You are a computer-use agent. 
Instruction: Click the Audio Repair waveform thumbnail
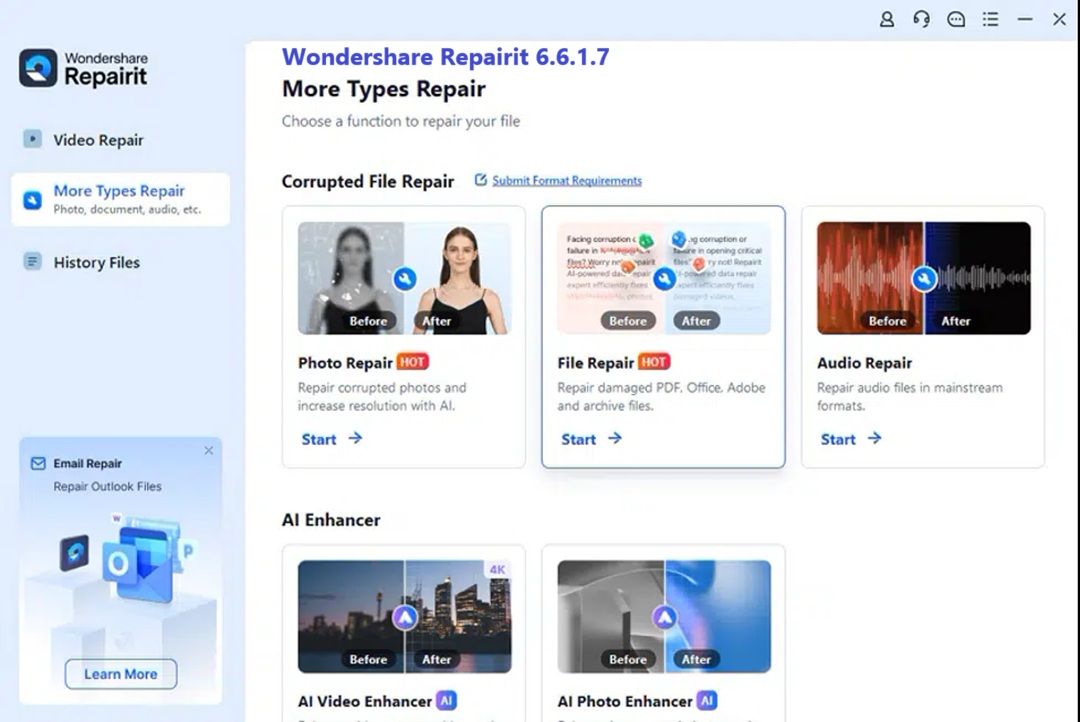pyautogui.click(x=924, y=278)
